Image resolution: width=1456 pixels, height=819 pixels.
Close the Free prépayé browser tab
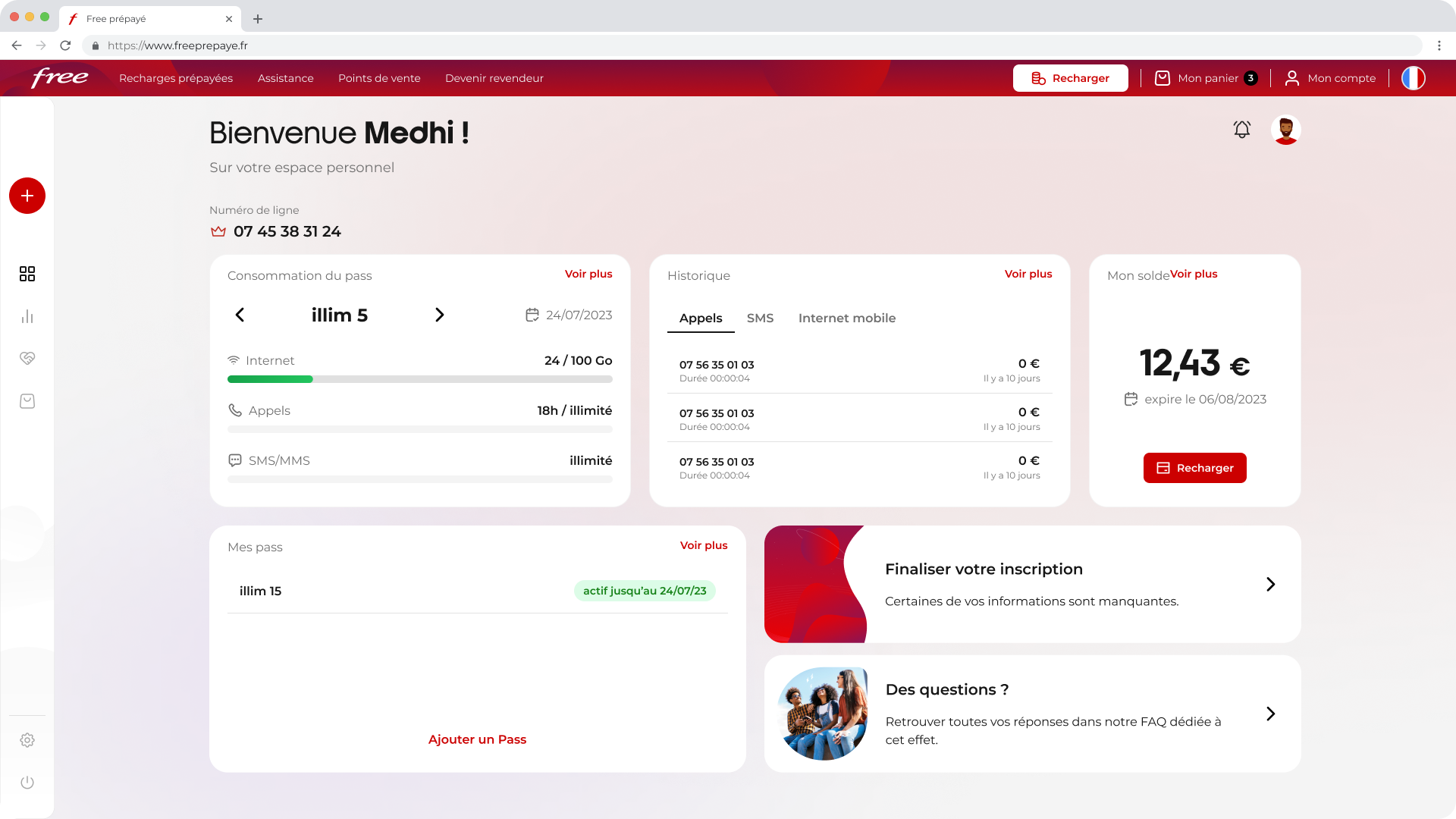[229, 19]
